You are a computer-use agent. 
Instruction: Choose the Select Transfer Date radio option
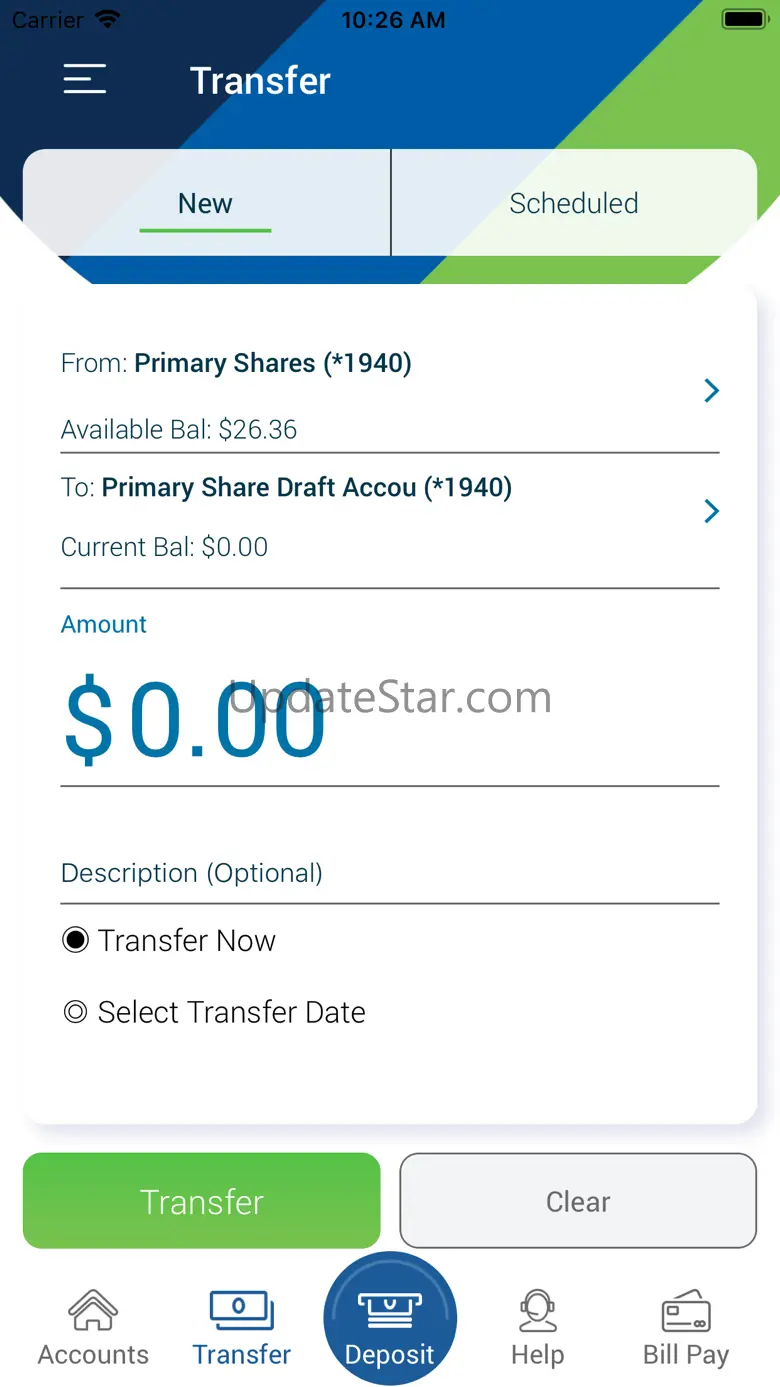76,1012
